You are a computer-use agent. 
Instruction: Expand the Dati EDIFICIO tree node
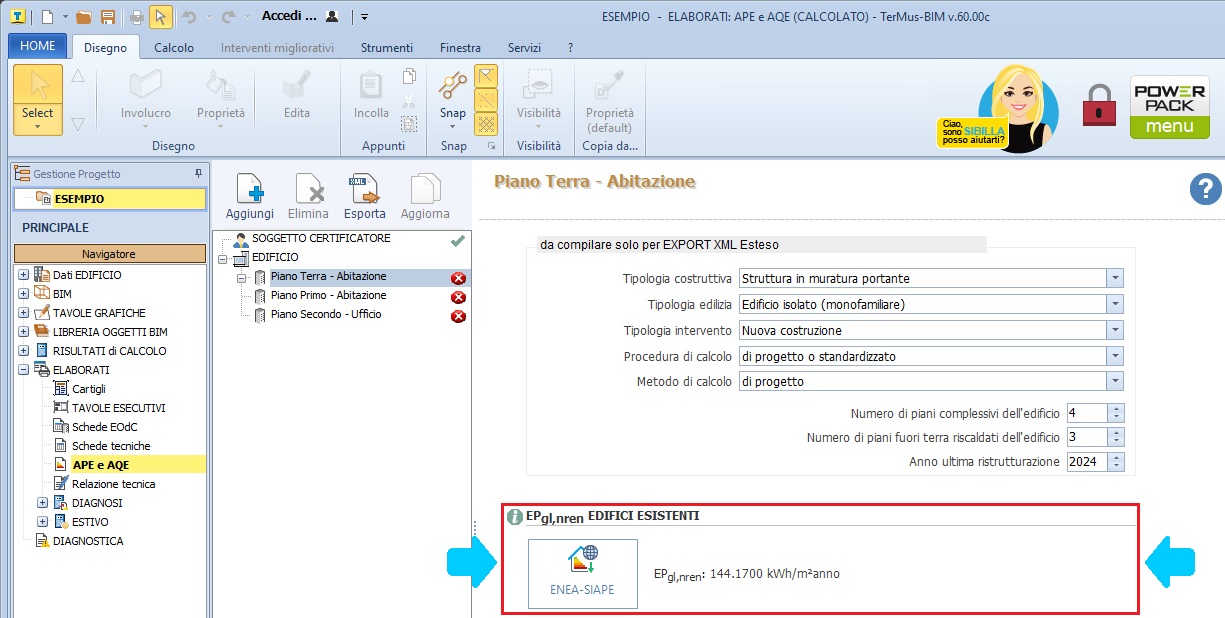point(24,275)
